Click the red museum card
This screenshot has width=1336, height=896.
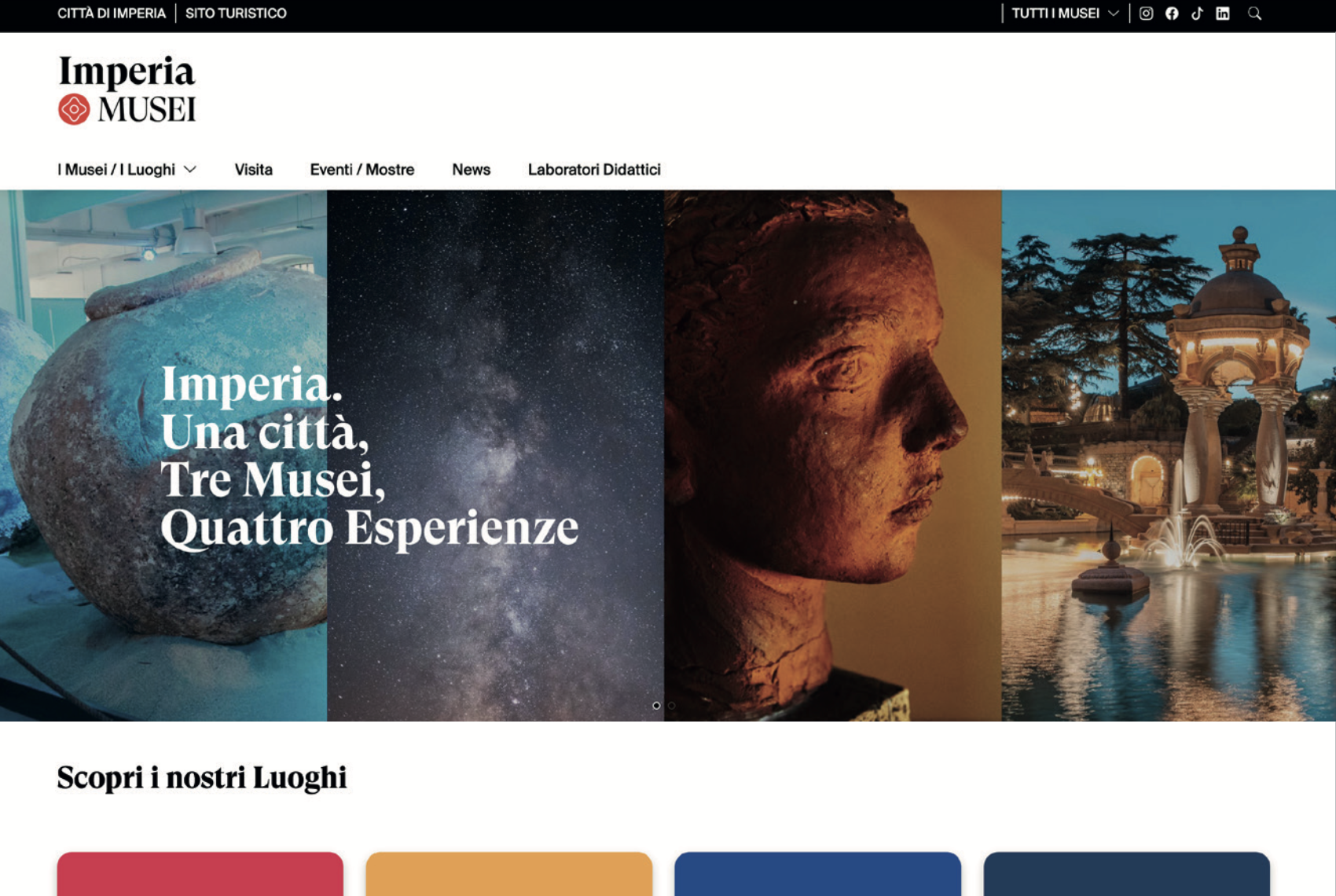click(200, 874)
